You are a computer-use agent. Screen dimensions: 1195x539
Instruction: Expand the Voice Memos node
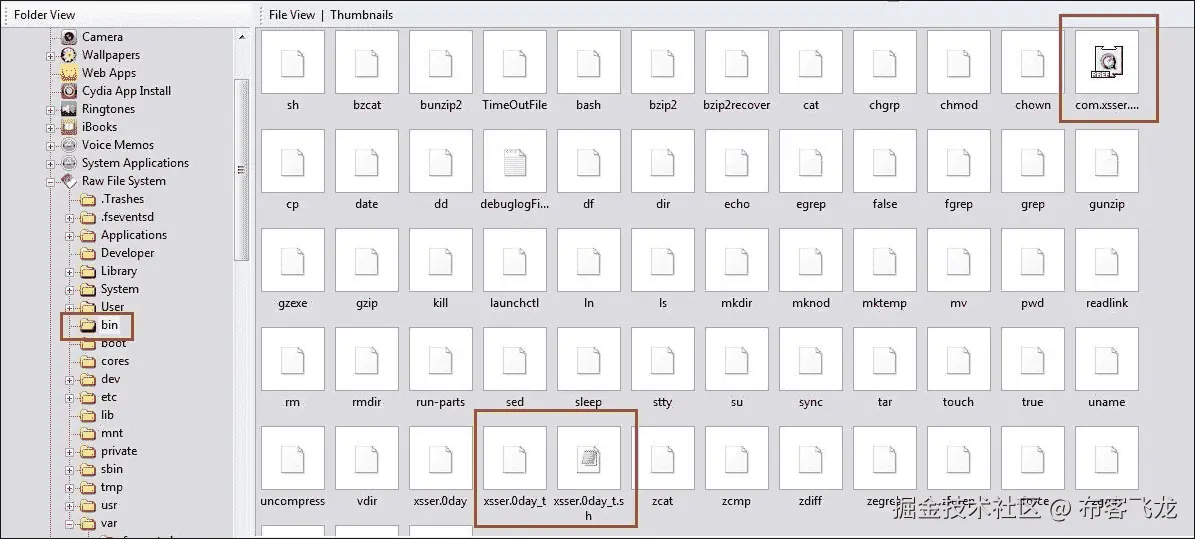(x=50, y=146)
